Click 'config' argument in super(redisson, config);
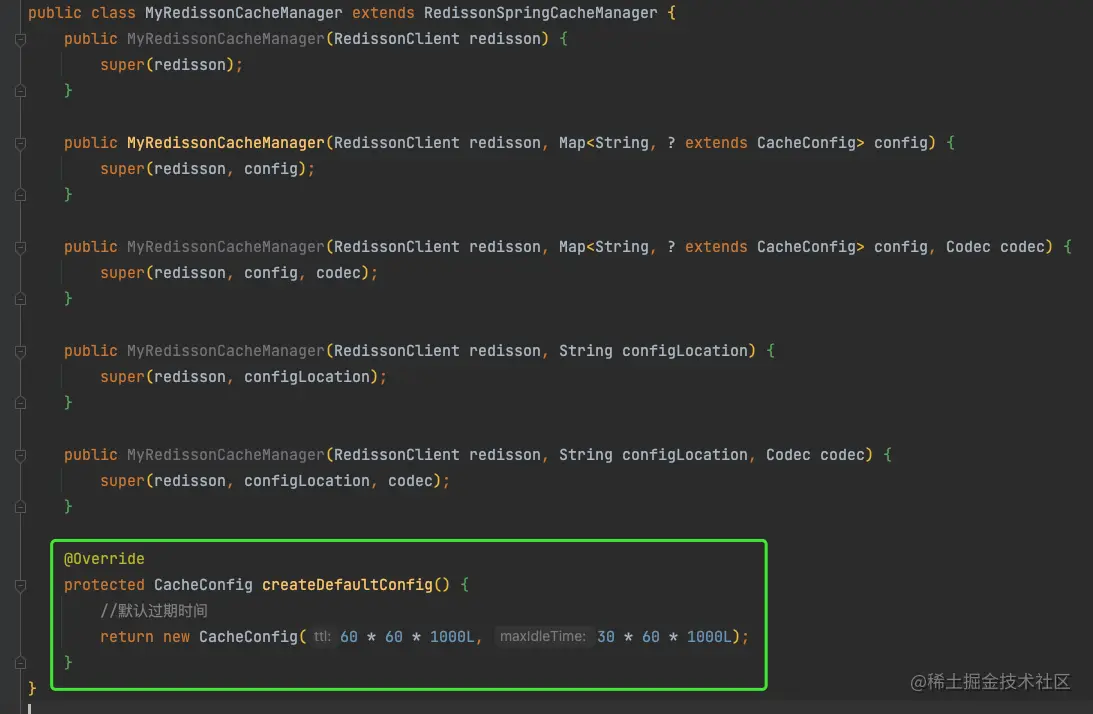Viewport: 1093px width, 714px height. pos(270,169)
